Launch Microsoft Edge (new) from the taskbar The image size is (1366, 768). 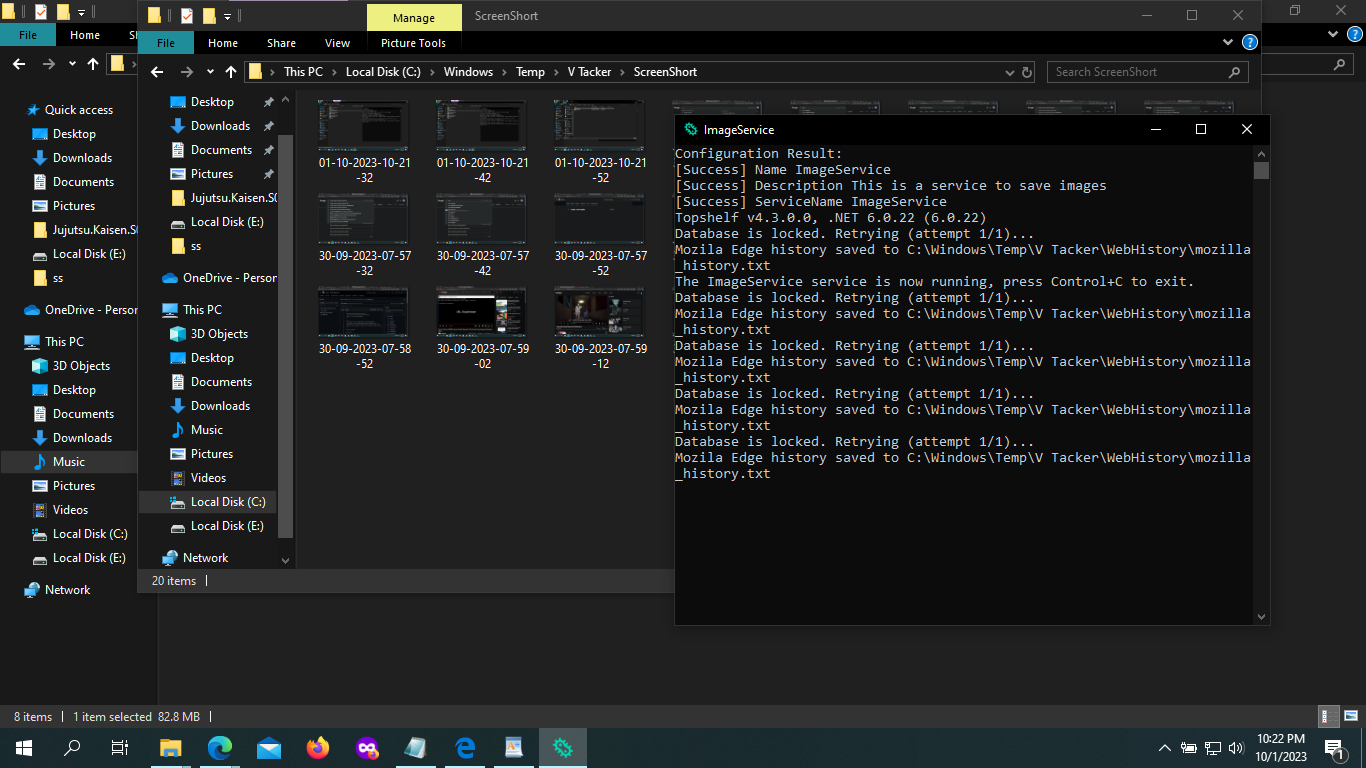(x=220, y=747)
